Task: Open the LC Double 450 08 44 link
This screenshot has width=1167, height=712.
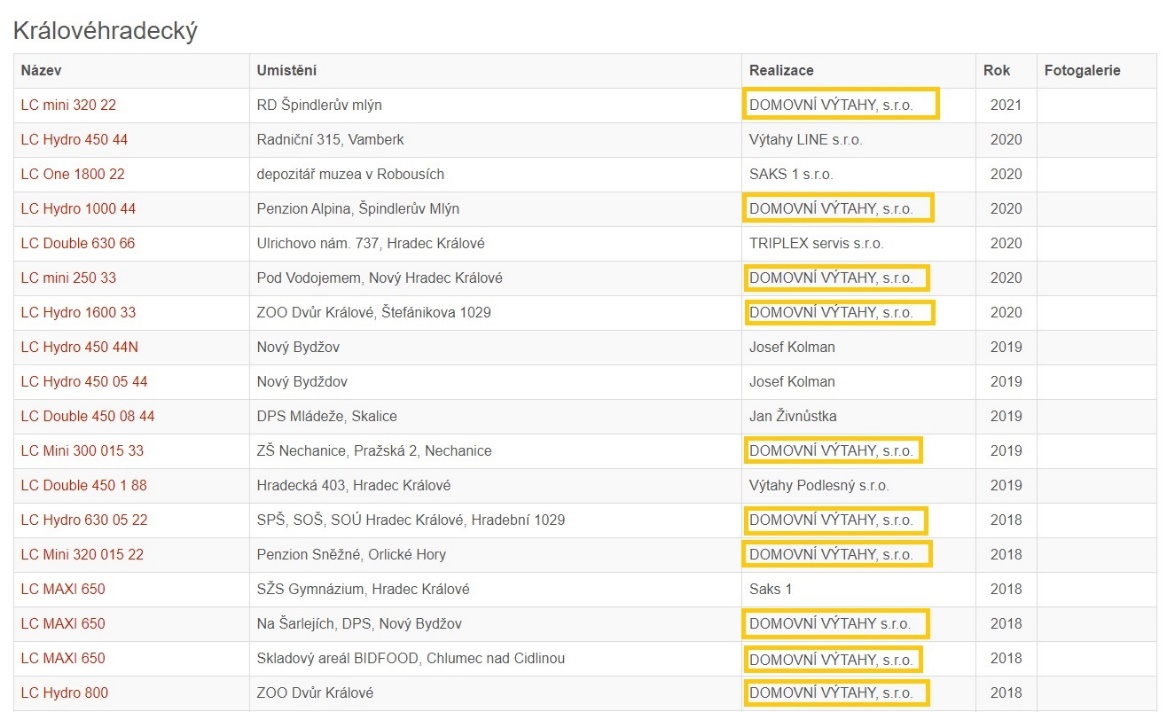Action: [88, 417]
